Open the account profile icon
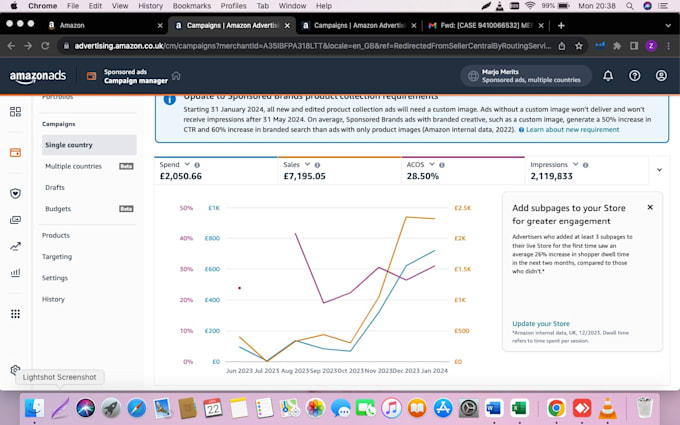 pos(661,76)
